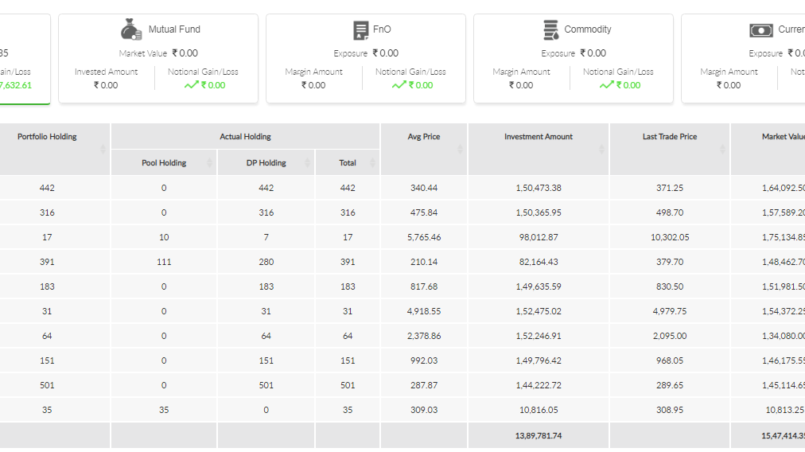Click Commodity Margin Amount label
Viewport: 805px width, 452px height.
point(521,72)
